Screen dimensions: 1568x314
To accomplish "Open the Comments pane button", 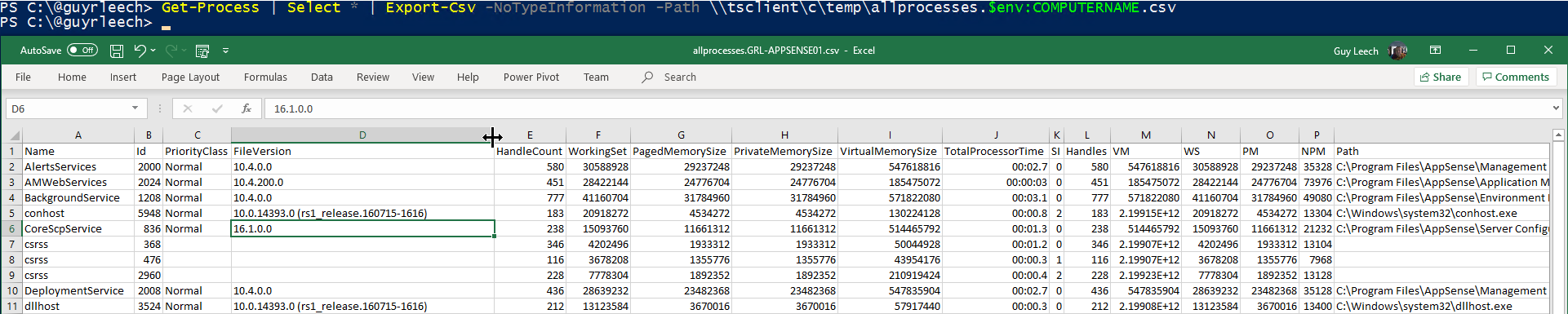I will (1516, 77).
